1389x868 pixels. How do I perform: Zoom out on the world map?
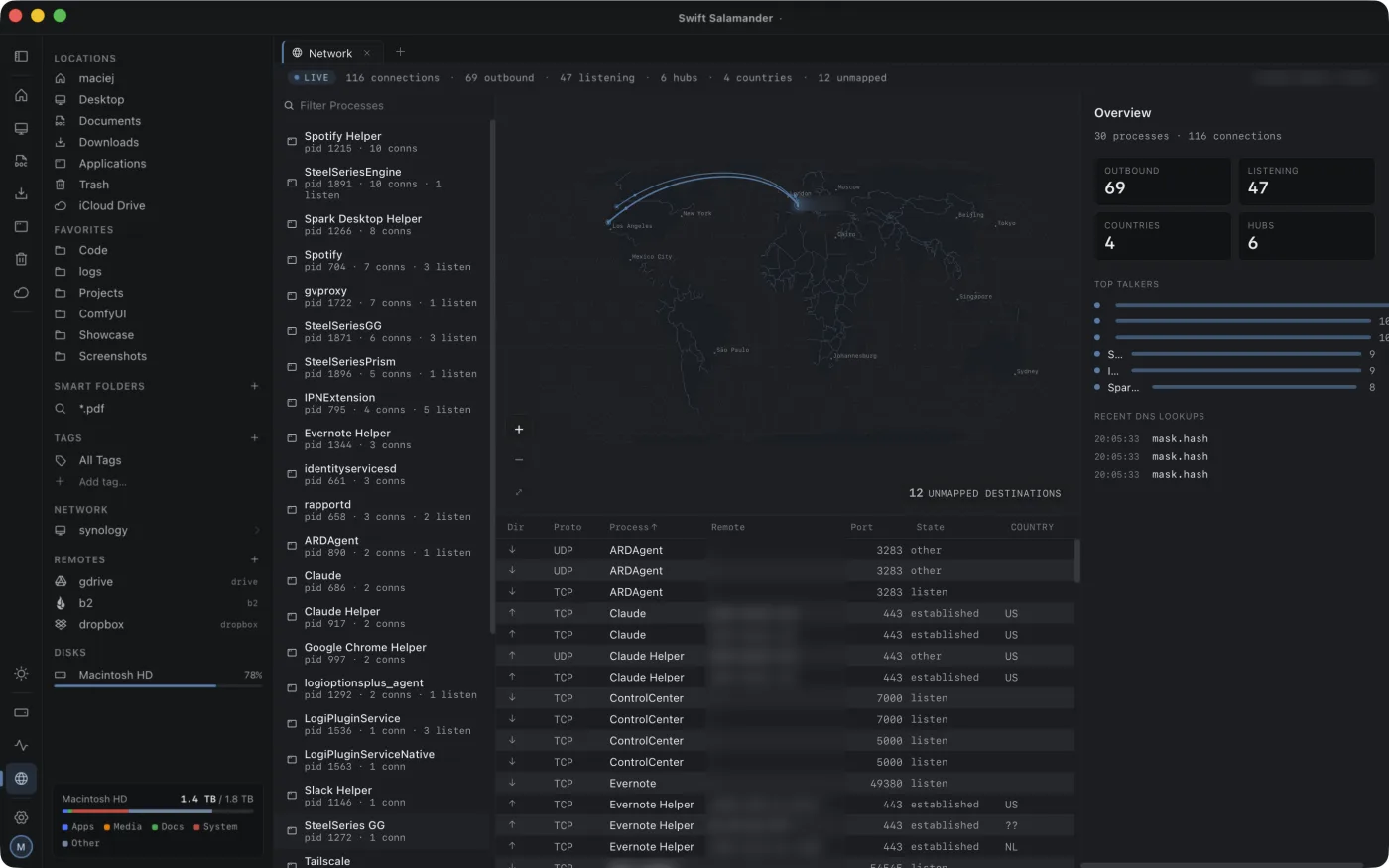[x=519, y=460]
